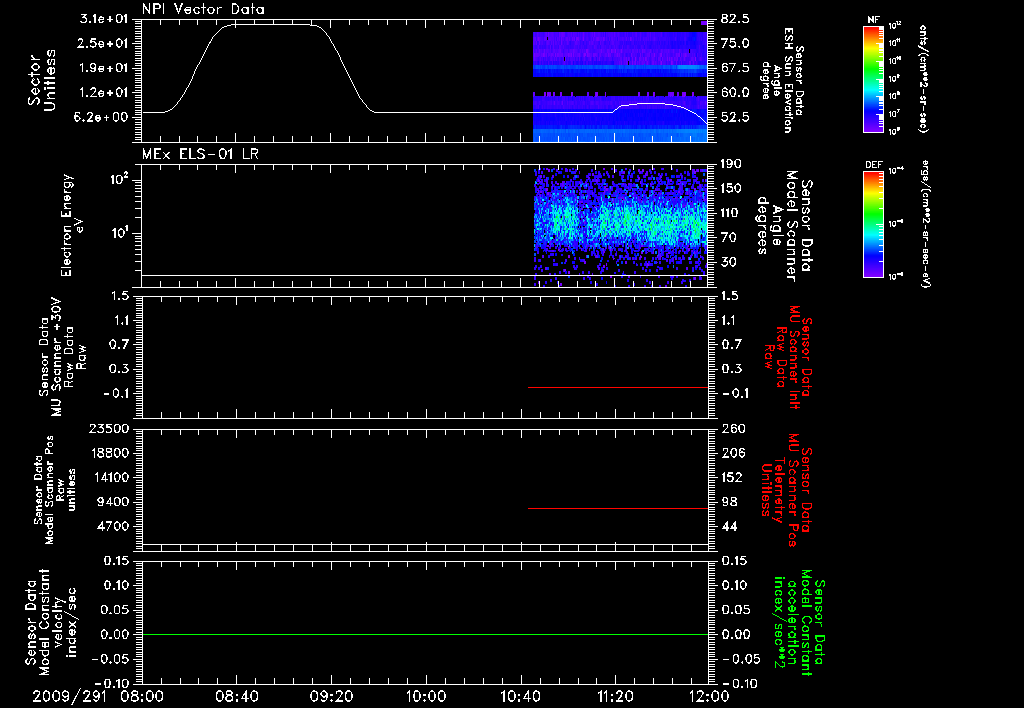The height and width of the screenshot is (708, 1024).
Task: Click the 52.5 sun elevation tick value
Action: point(735,117)
